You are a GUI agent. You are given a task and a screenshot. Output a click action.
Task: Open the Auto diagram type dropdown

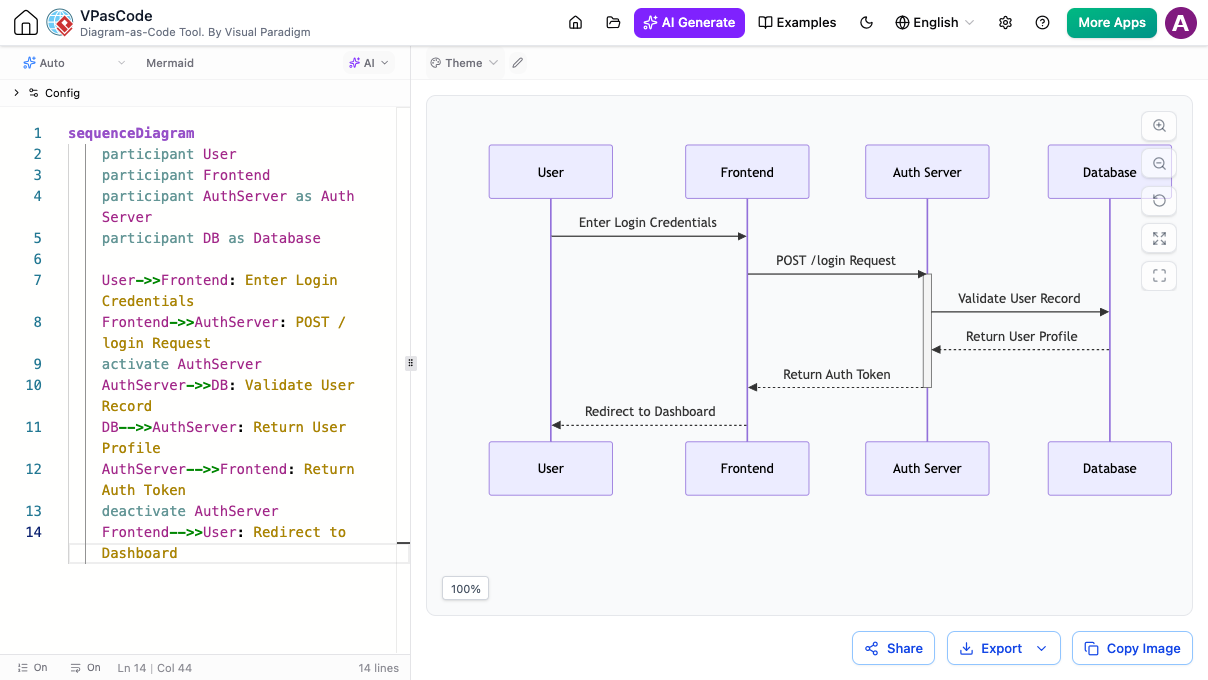pyautogui.click(x=74, y=63)
